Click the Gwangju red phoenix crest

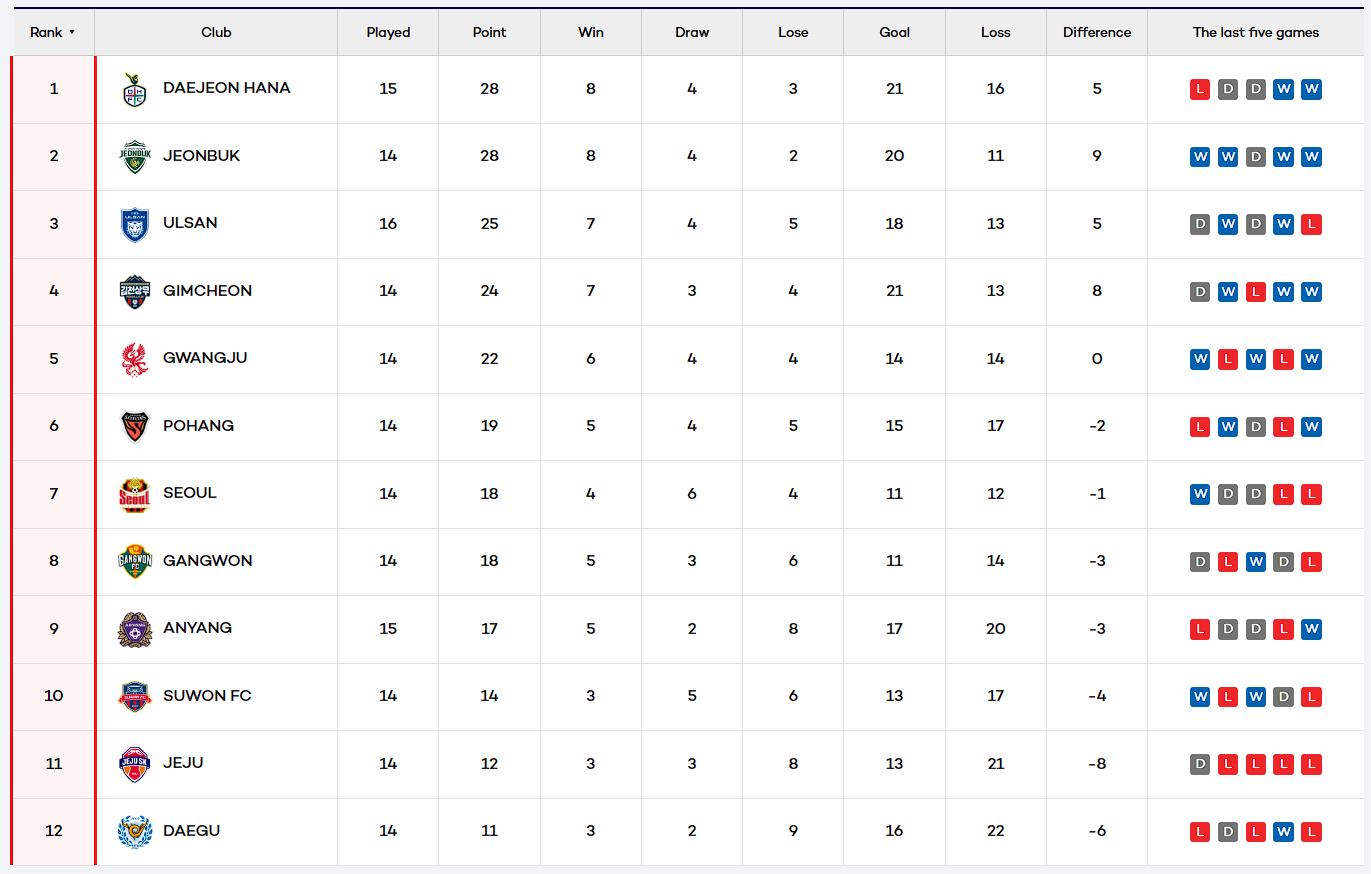click(x=134, y=359)
